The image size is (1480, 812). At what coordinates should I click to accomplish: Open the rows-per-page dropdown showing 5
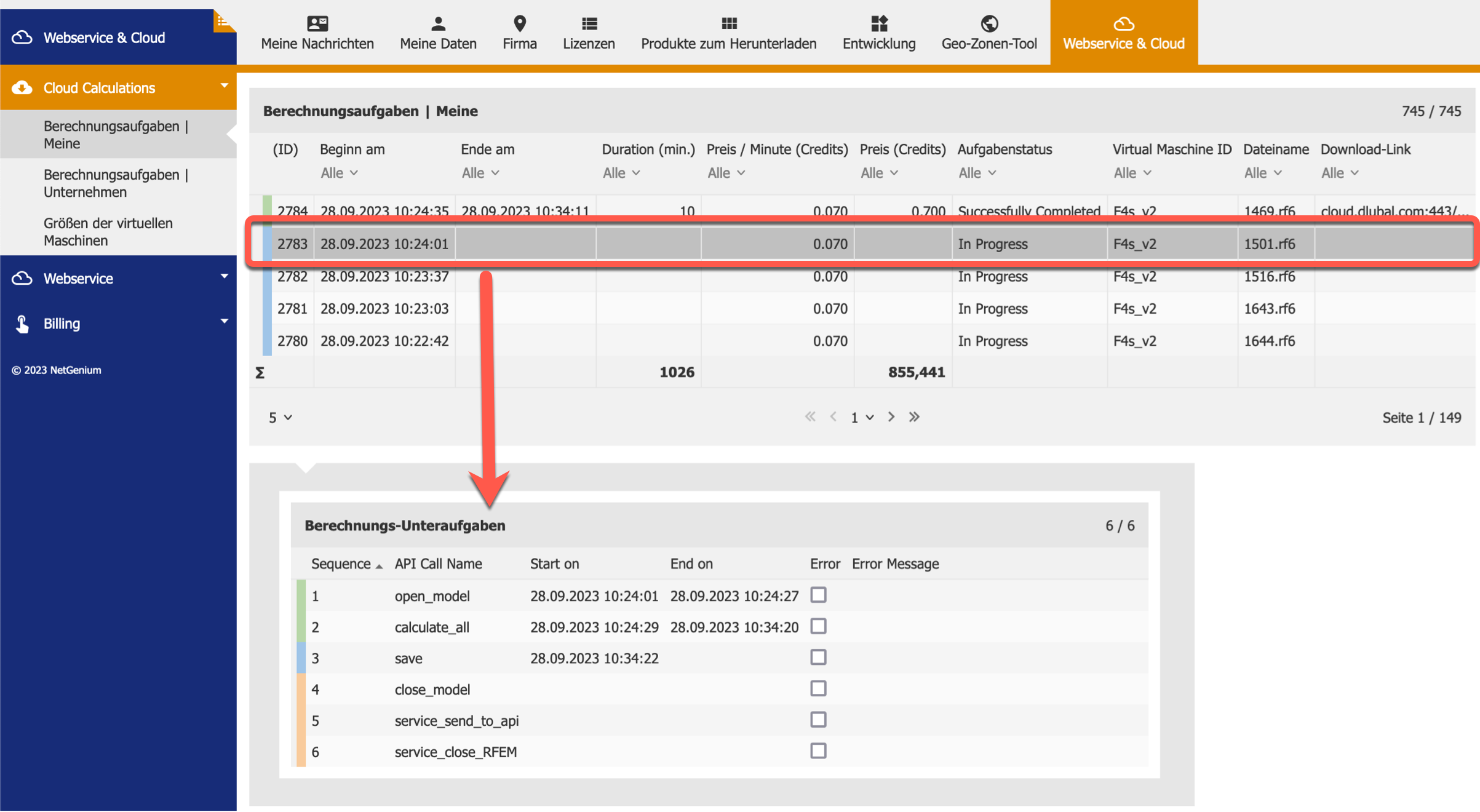[x=280, y=418]
